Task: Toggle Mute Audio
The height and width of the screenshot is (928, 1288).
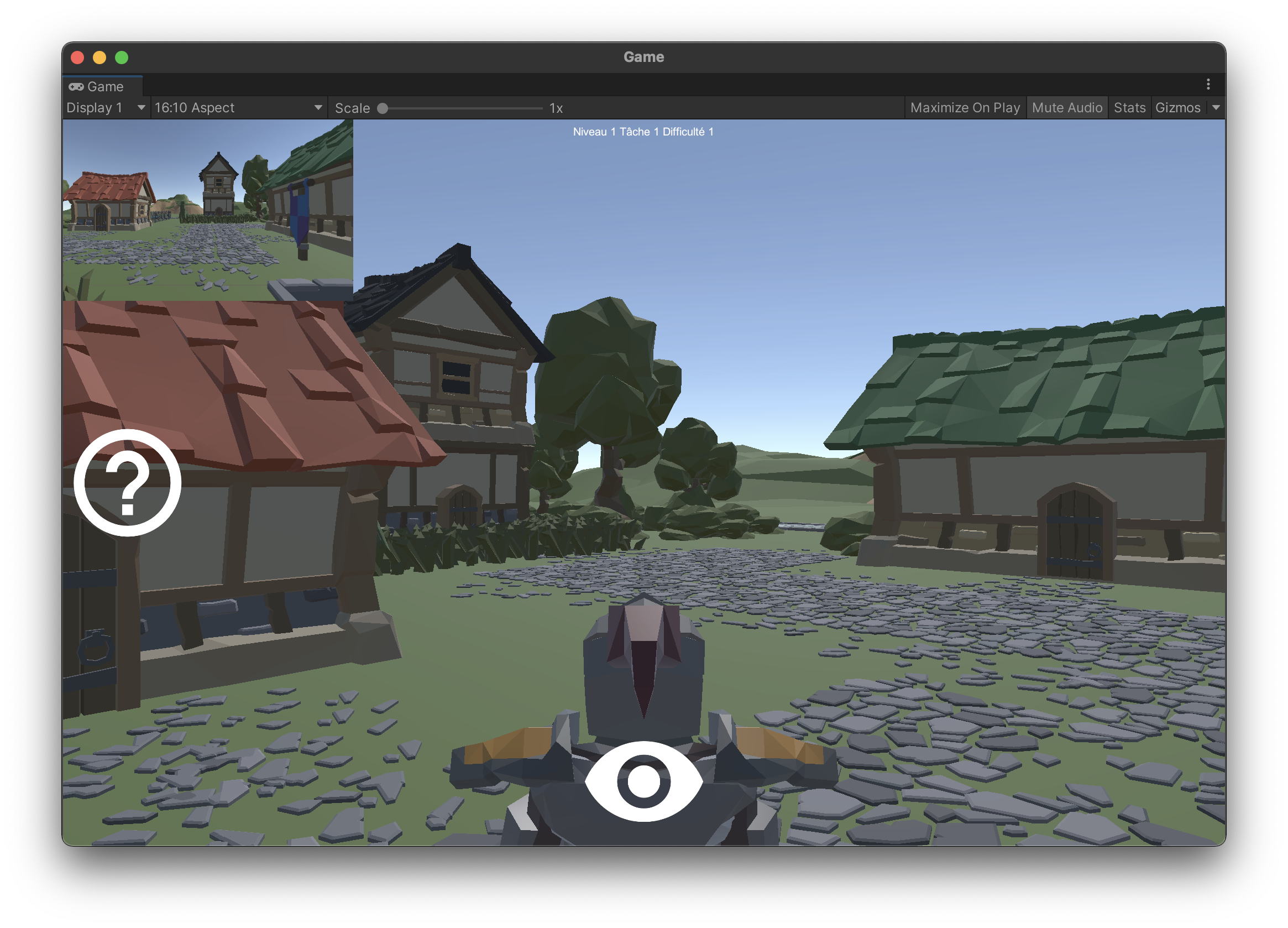Action: [1066, 108]
